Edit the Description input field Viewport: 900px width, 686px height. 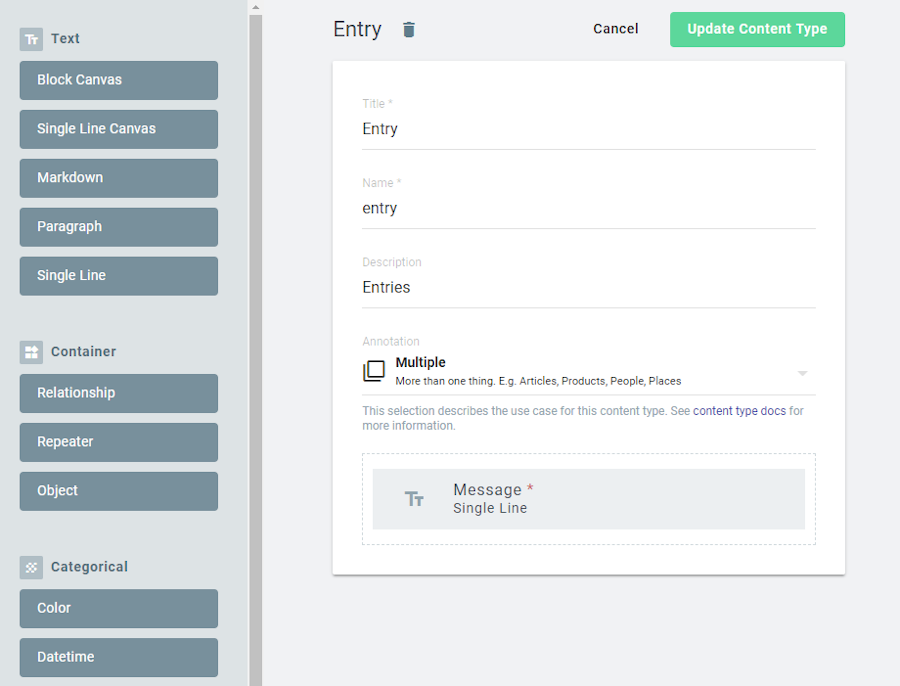click(x=588, y=288)
